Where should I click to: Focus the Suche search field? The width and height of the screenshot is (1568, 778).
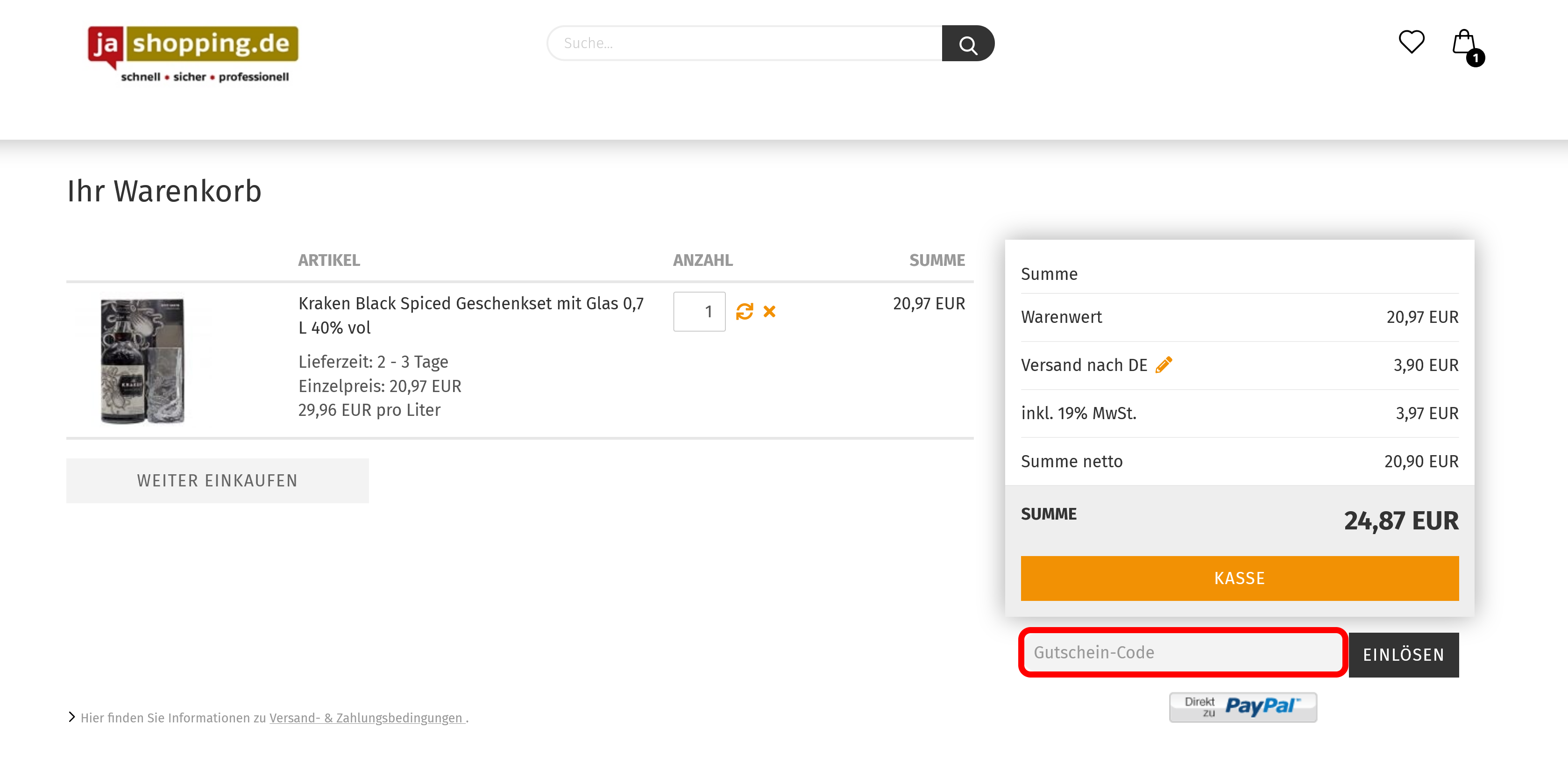[x=744, y=43]
